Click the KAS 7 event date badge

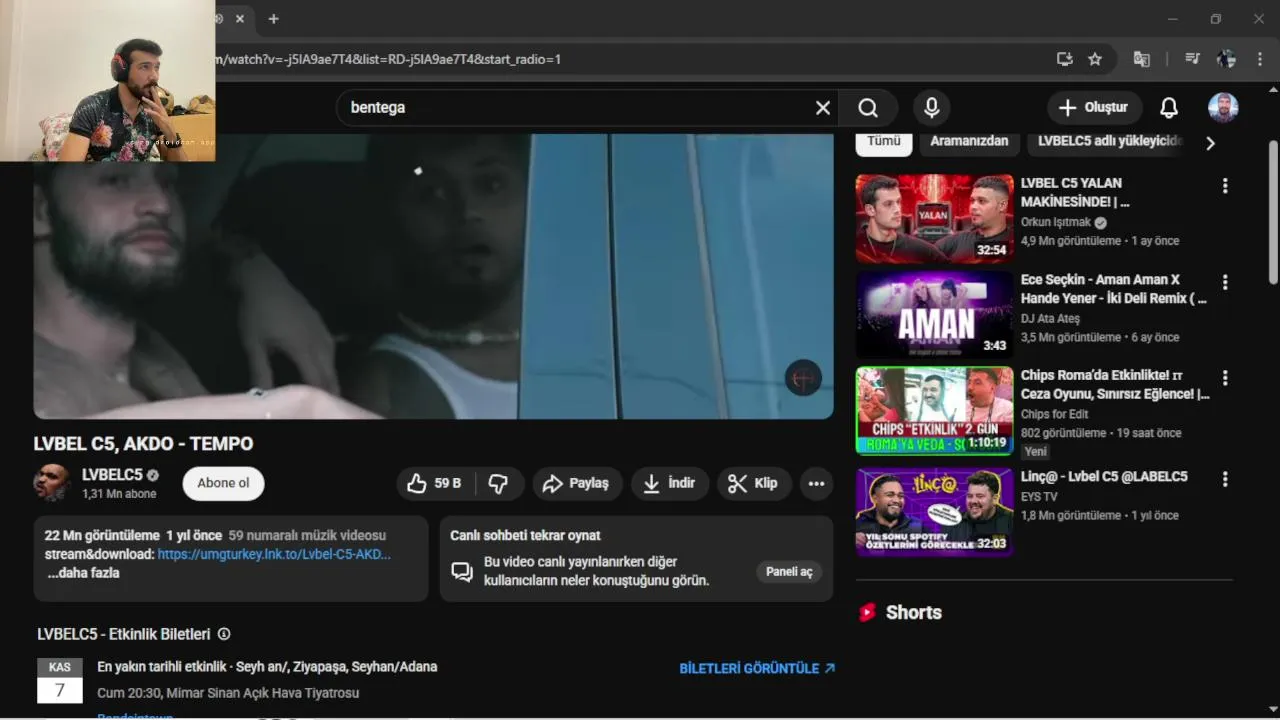coord(60,680)
